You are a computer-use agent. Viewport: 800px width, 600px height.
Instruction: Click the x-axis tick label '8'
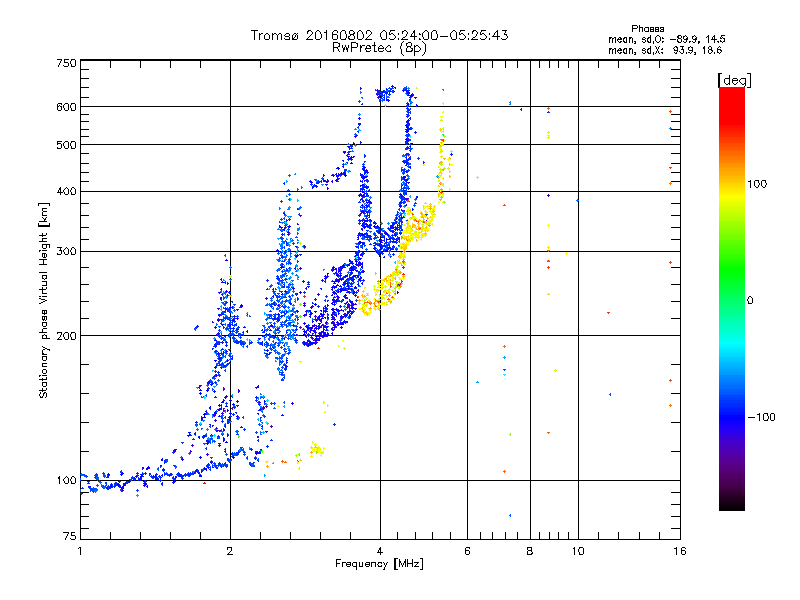tap(530, 551)
